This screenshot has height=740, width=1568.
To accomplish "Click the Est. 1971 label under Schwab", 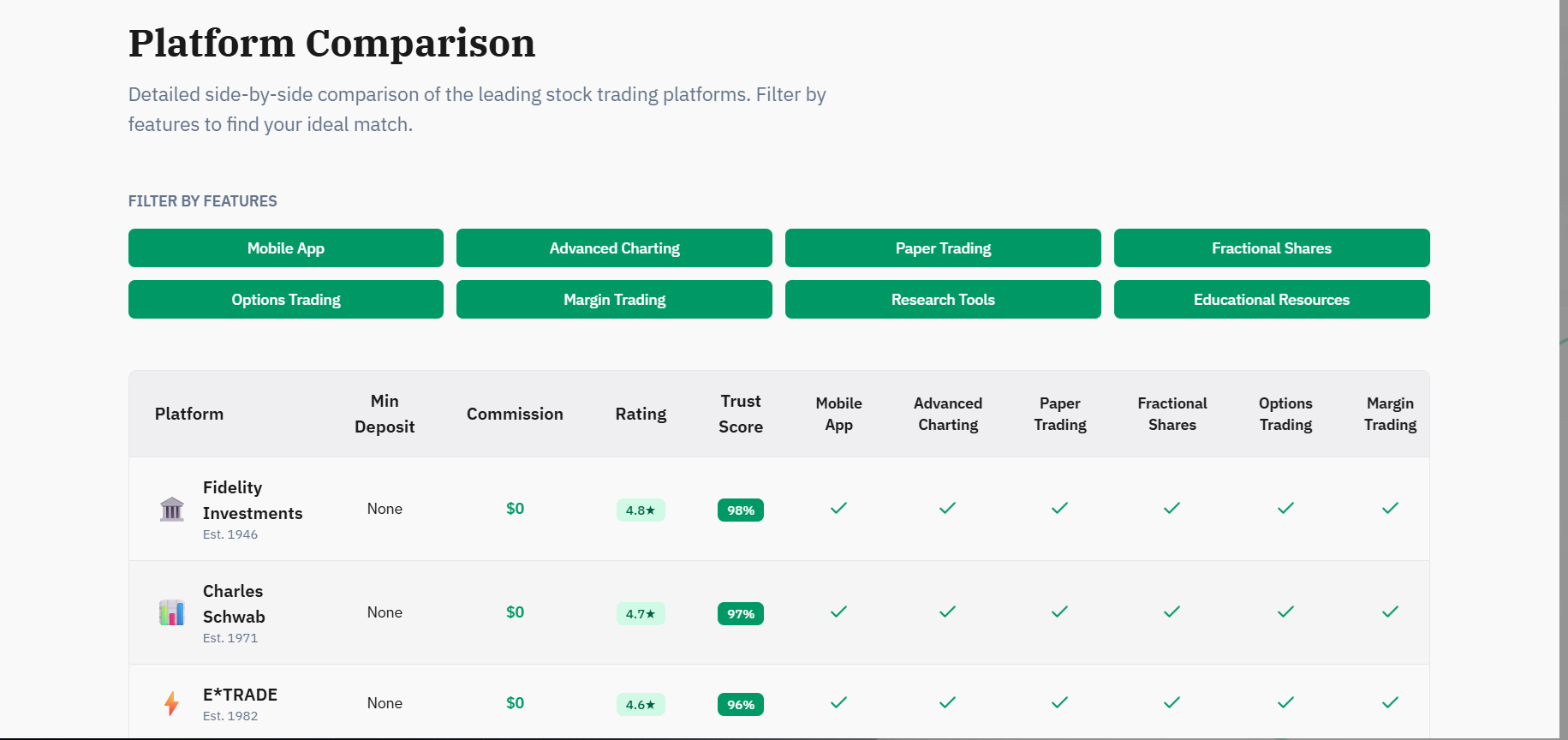I will (230, 638).
